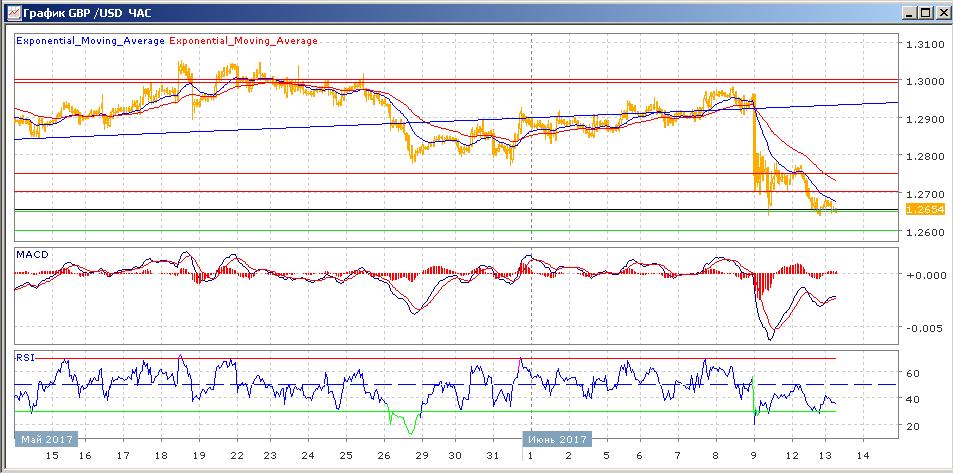953x473 pixels.
Task: Click the RSI scale value 60
Action: [x=913, y=372]
